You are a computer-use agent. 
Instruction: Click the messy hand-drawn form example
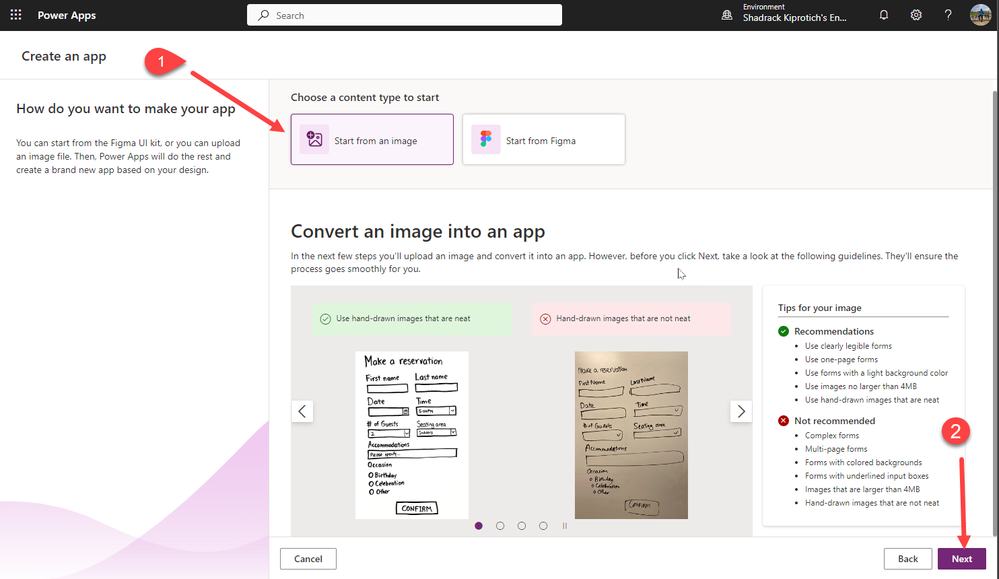[x=631, y=435]
